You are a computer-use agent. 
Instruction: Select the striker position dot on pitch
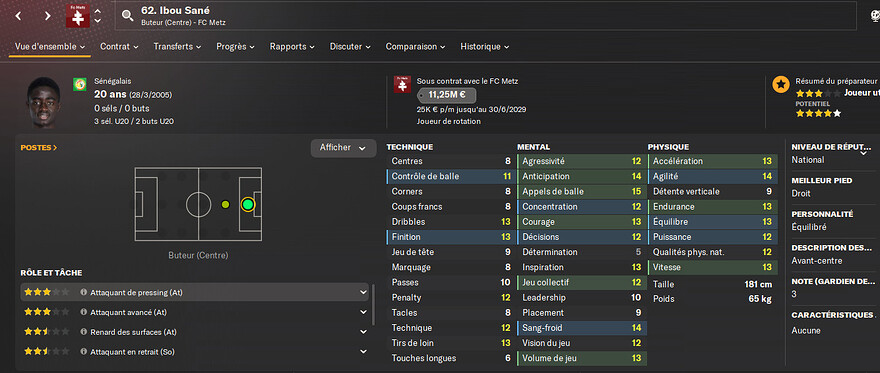248,205
